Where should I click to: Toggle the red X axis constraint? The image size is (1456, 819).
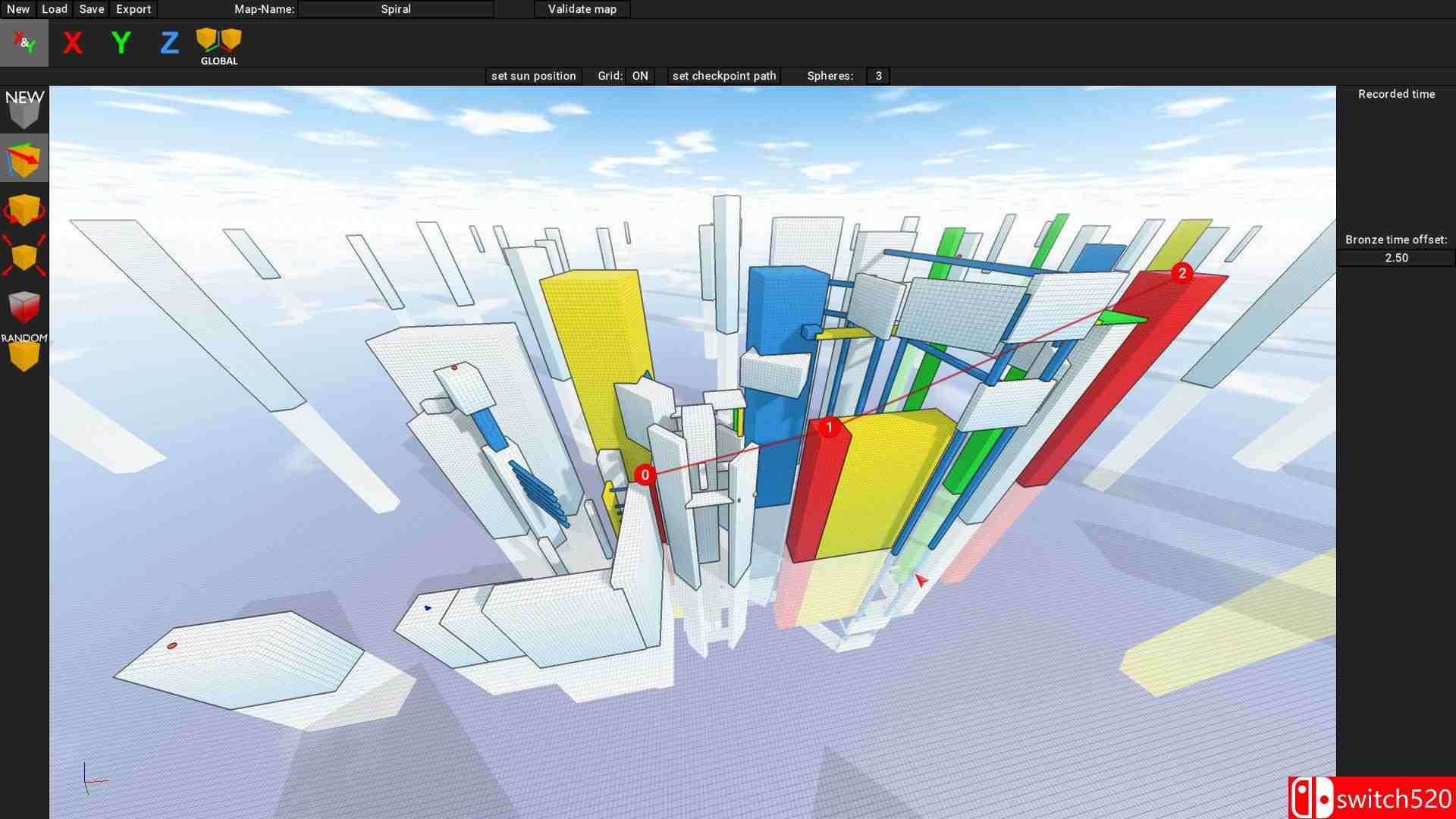point(73,43)
